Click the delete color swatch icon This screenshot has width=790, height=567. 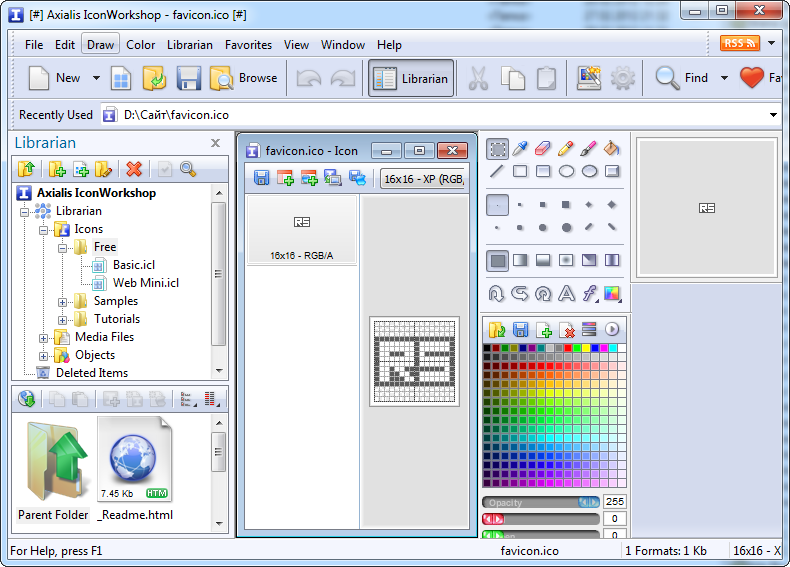[566, 330]
